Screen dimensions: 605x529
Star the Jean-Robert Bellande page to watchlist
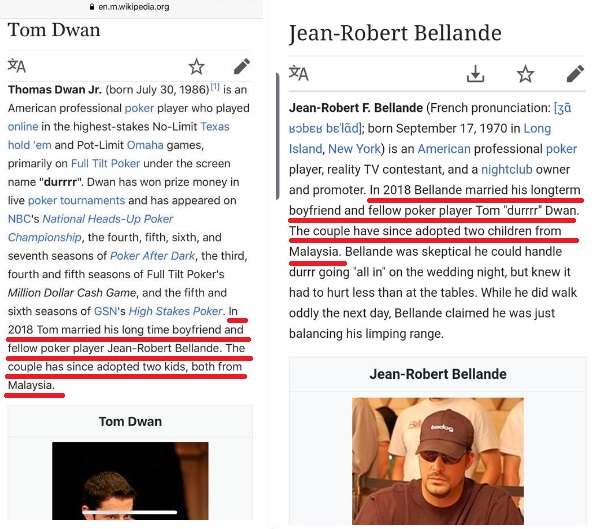(526, 74)
